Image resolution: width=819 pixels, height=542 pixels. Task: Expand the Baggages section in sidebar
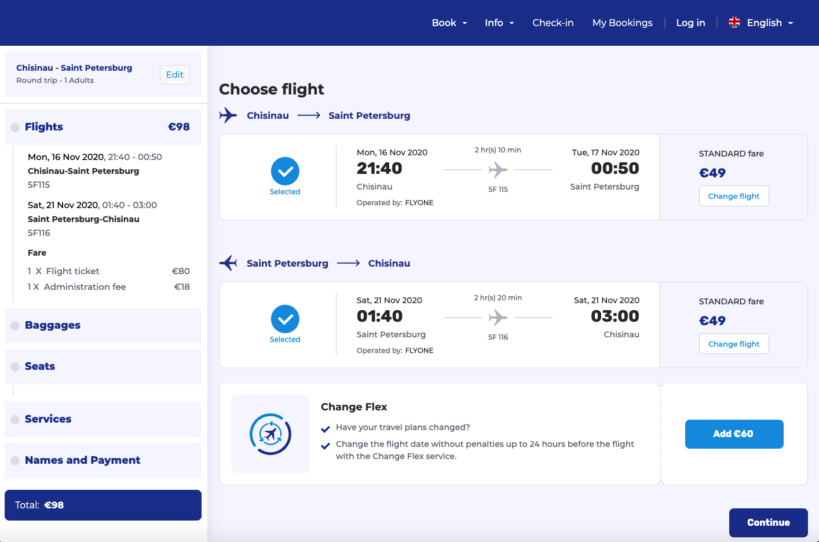53,325
